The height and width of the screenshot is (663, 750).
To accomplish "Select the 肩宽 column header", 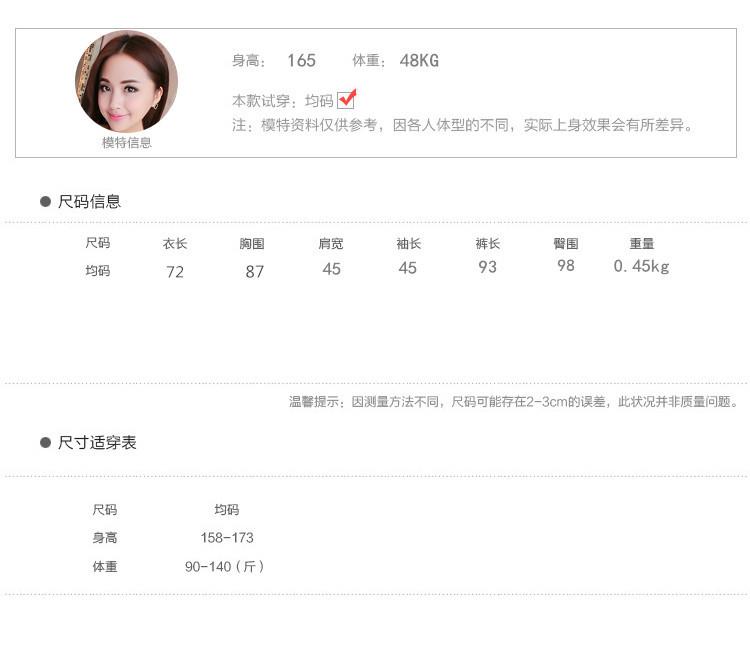I will click(331, 243).
